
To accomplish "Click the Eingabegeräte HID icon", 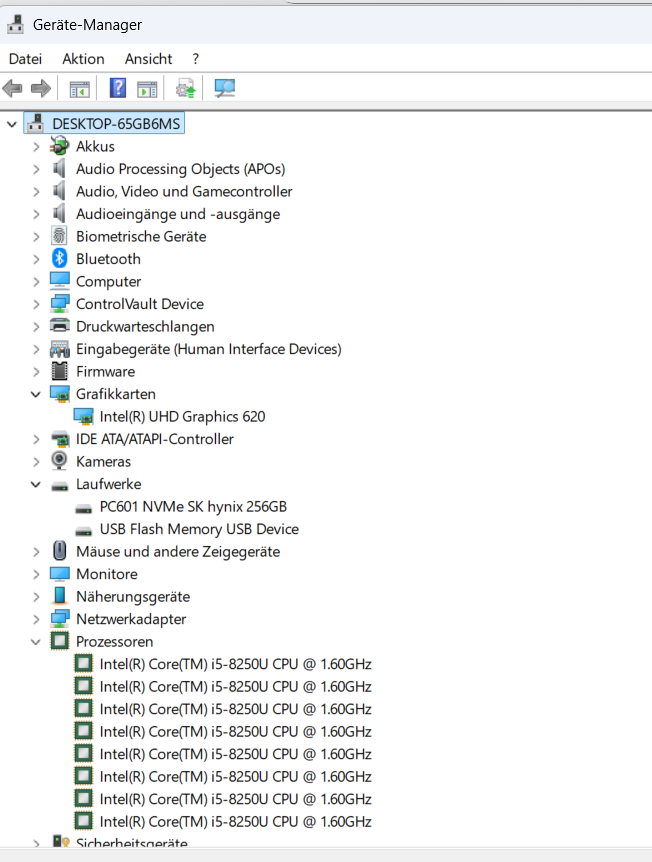I will click(x=59, y=349).
